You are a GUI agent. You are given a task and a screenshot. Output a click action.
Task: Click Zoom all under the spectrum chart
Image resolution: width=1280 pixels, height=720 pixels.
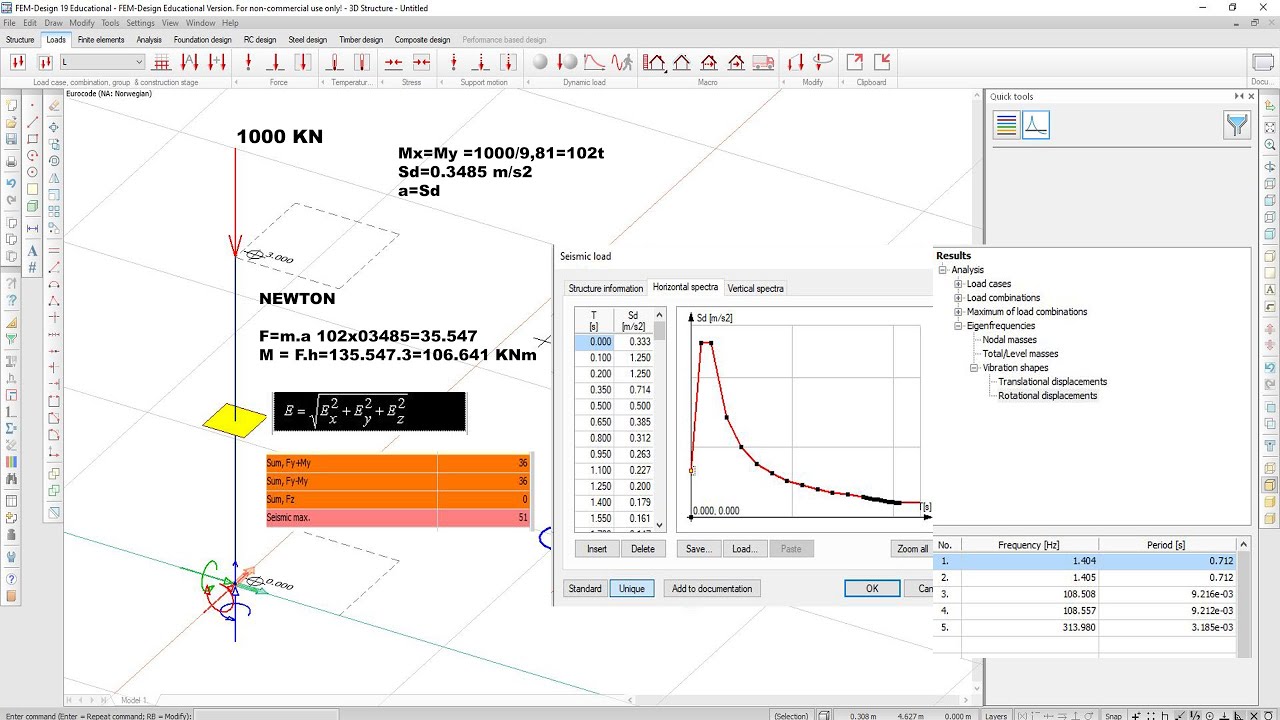[x=912, y=549]
